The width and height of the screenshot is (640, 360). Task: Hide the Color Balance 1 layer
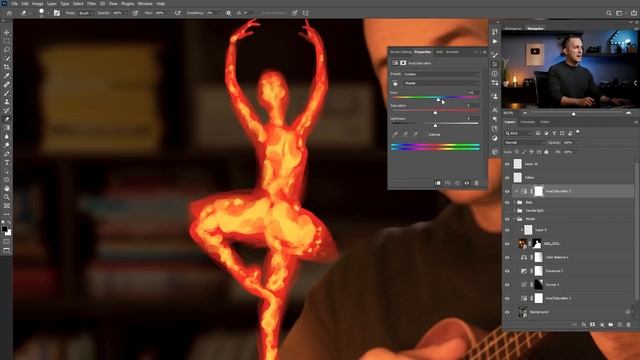pos(507,258)
